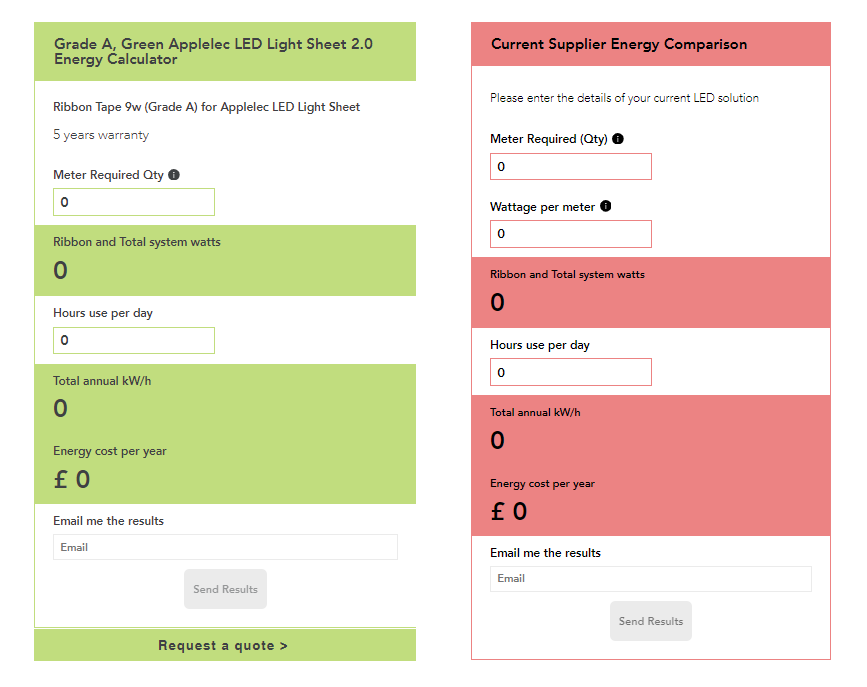Click red Total annual kW/h result value
The height and width of the screenshot is (687, 867).
click(x=497, y=440)
